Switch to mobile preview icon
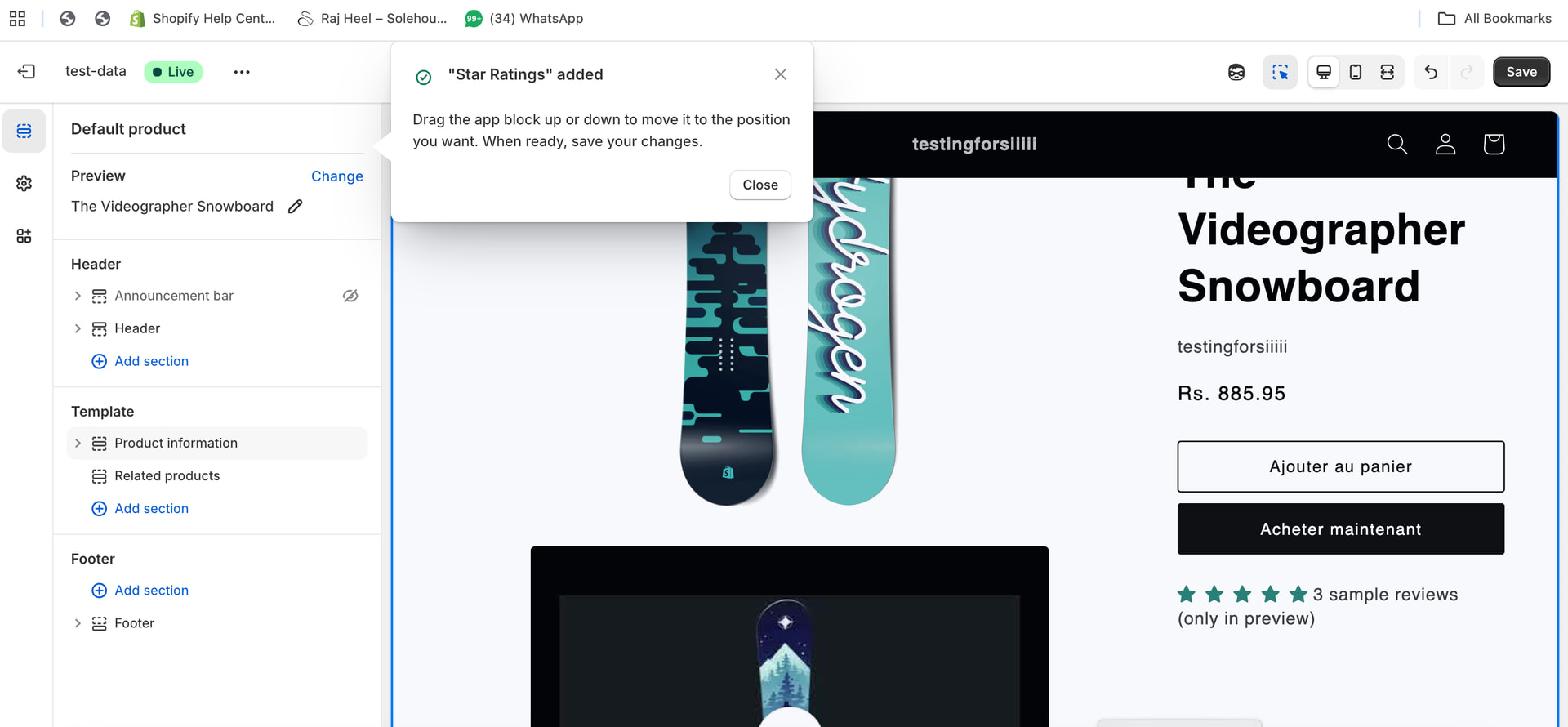This screenshot has height=727, width=1568. point(1356,72)
